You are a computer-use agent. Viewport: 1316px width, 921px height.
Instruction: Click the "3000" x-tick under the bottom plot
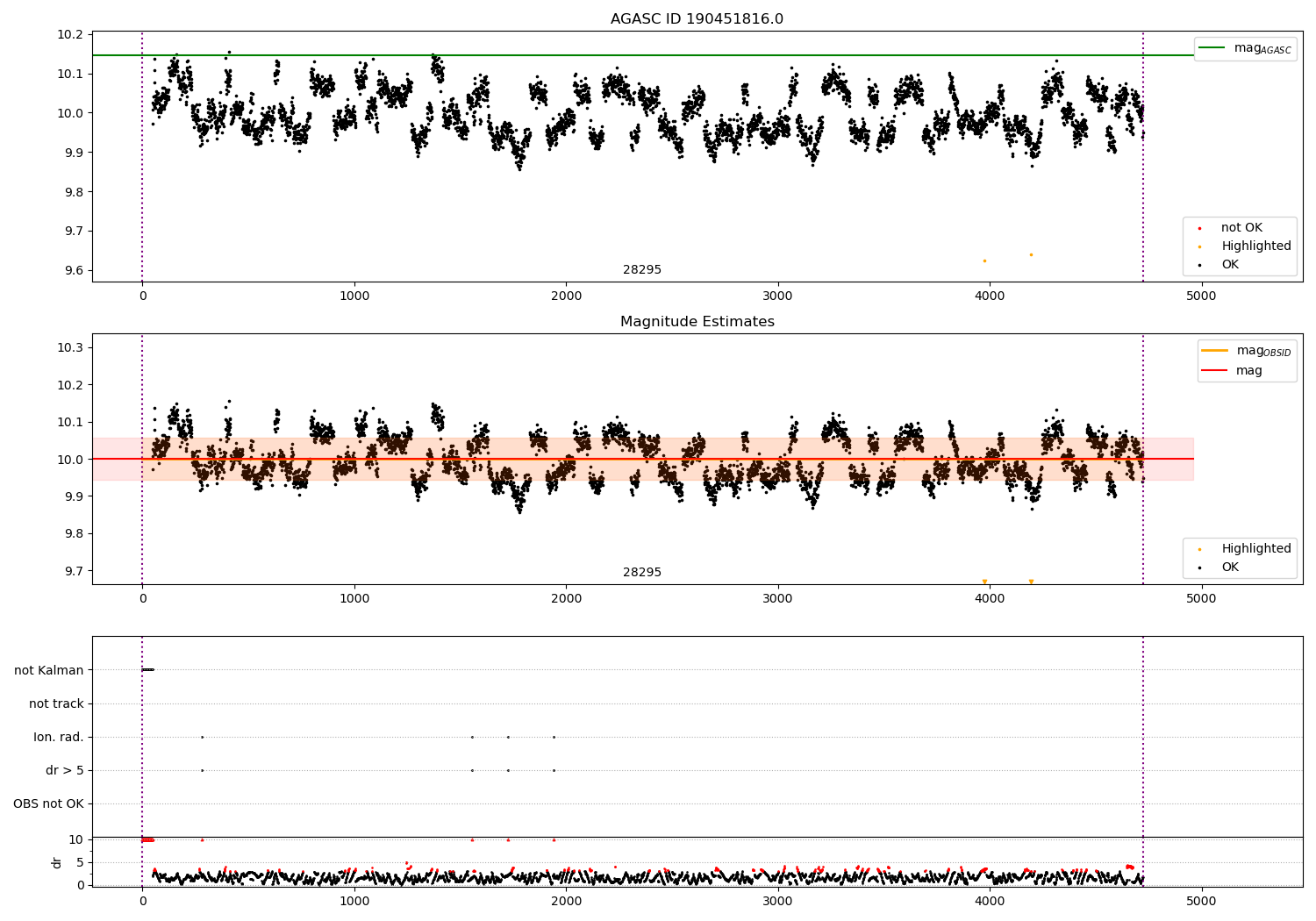pyautogui.click(x=777, y=901)
